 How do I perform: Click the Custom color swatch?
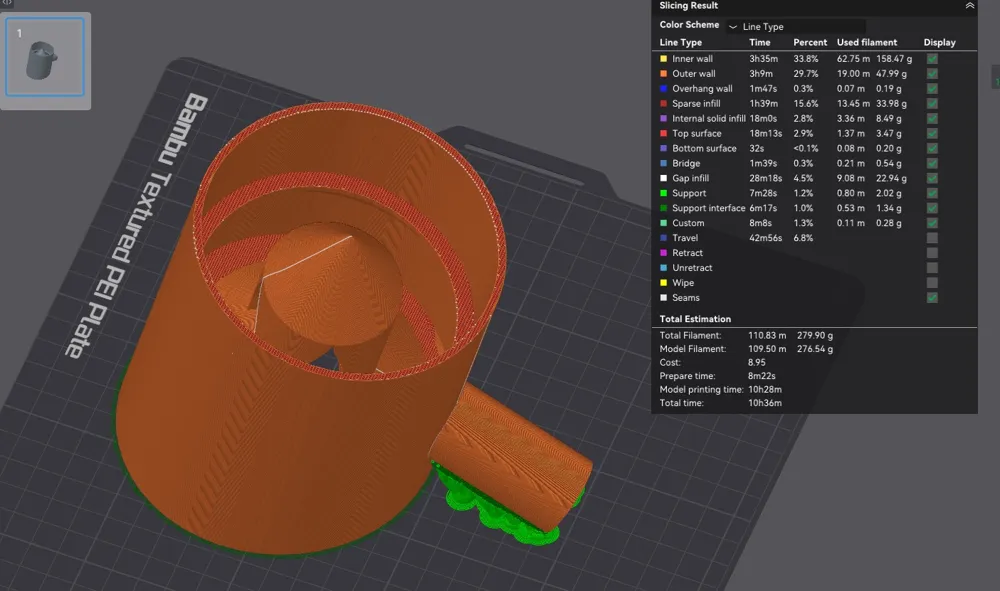663,223
